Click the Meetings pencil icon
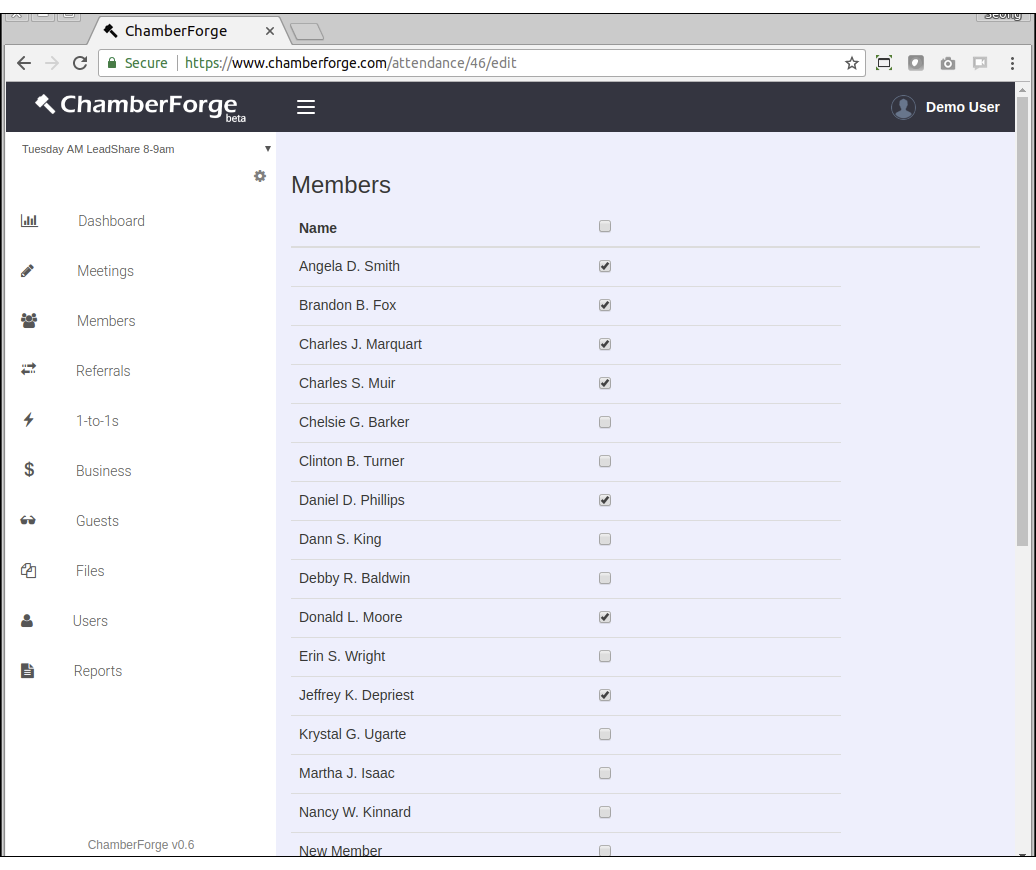1036x870 pixels. 28,271
